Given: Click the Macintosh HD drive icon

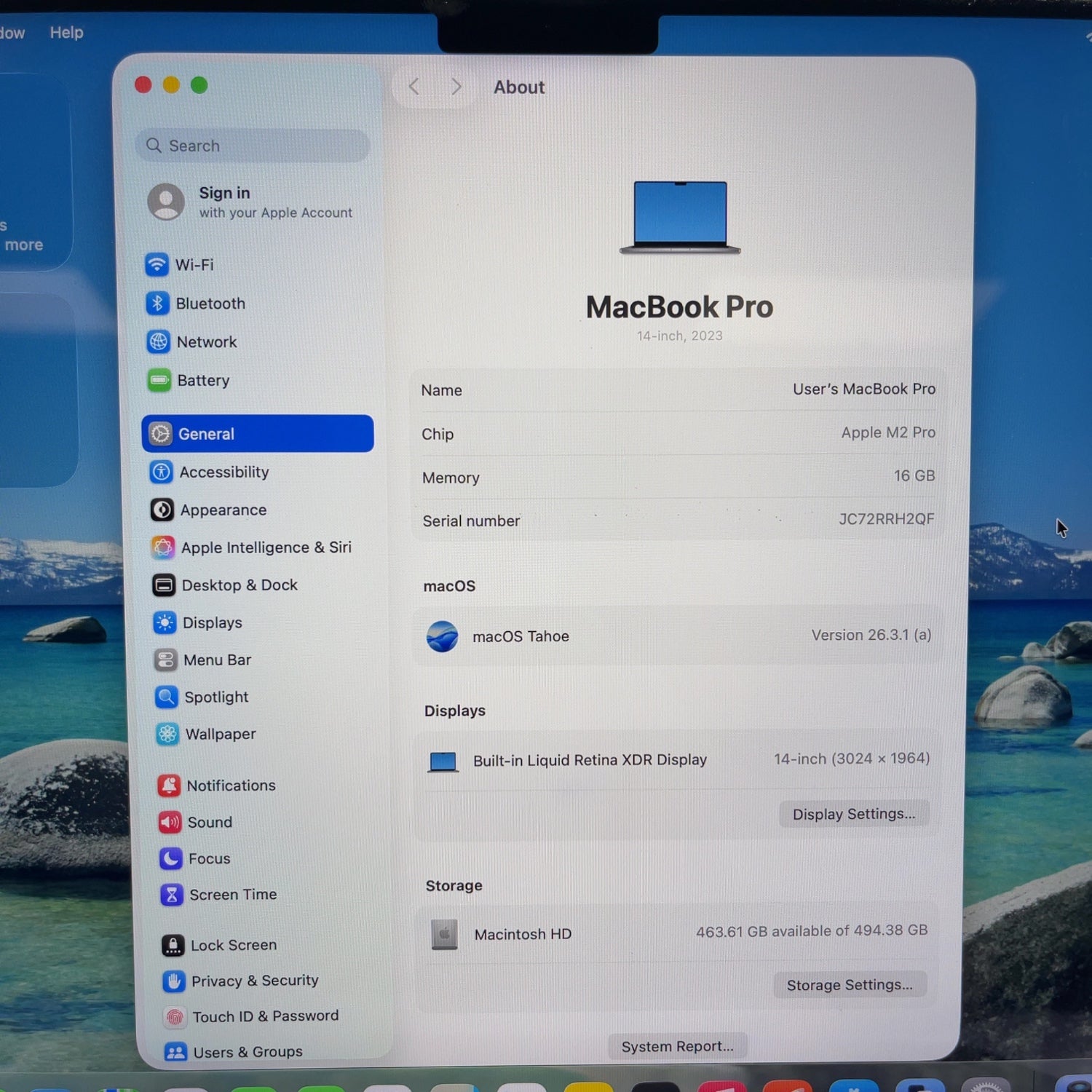Looking at the screenshot, I should tap(444, 935).
